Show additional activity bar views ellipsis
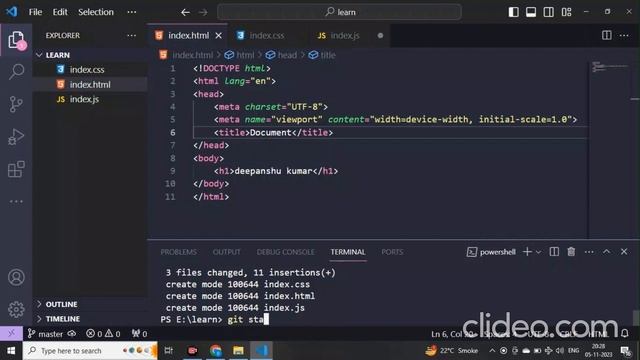 coord(16,201)
